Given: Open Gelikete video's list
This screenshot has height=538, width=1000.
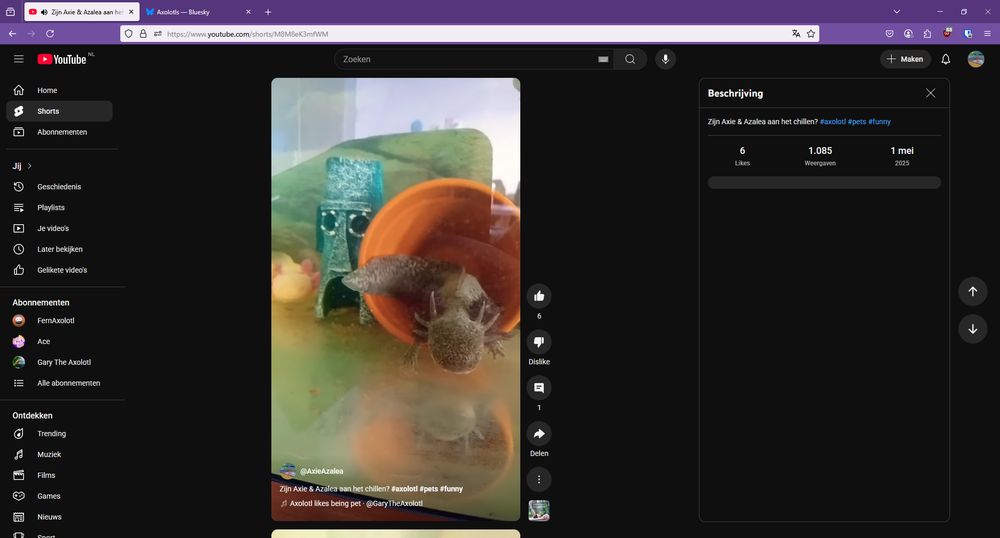Looking at the screenshot, I should (59, 270).
